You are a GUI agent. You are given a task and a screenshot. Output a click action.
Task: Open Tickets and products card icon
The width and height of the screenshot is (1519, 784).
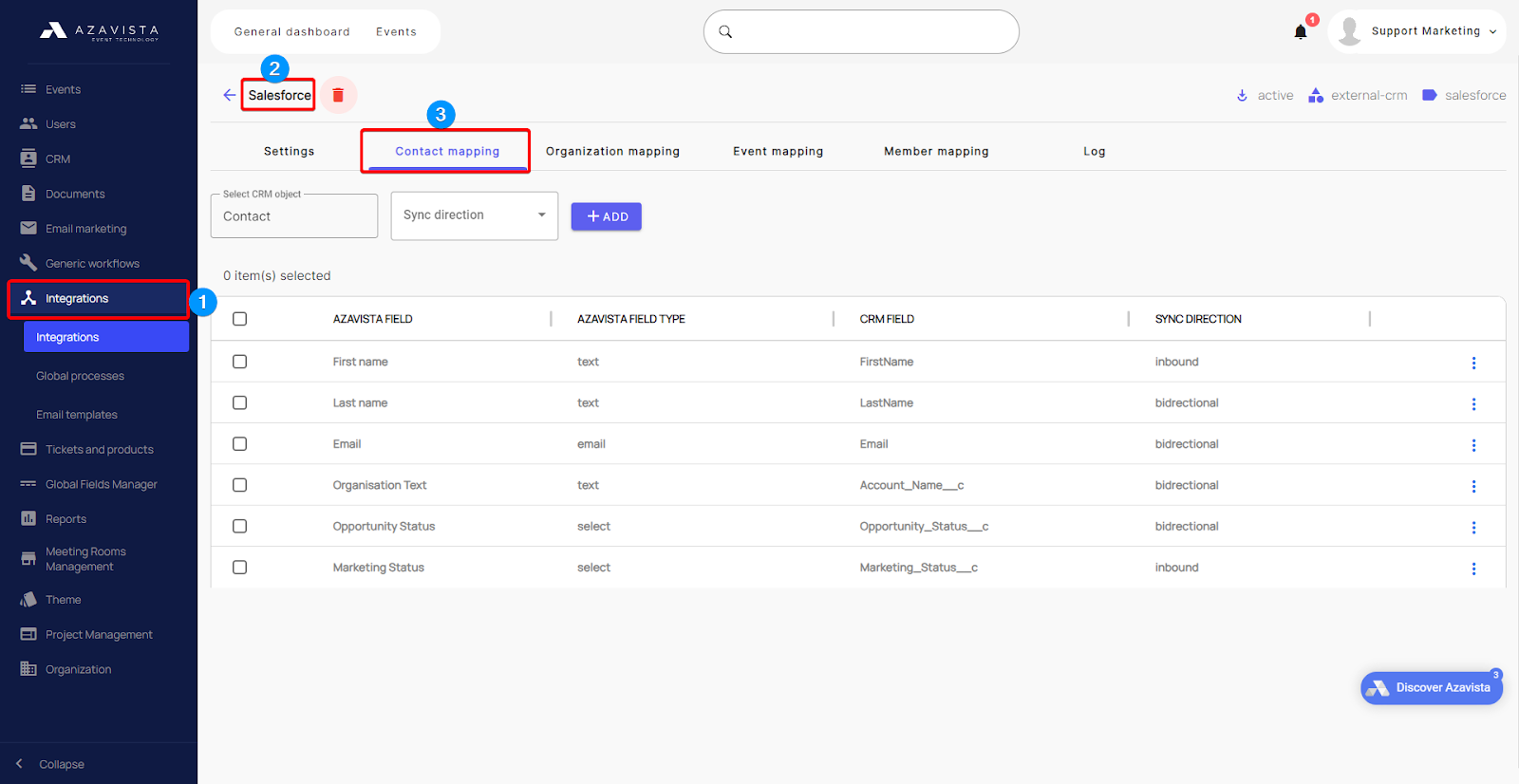(28, 449)
